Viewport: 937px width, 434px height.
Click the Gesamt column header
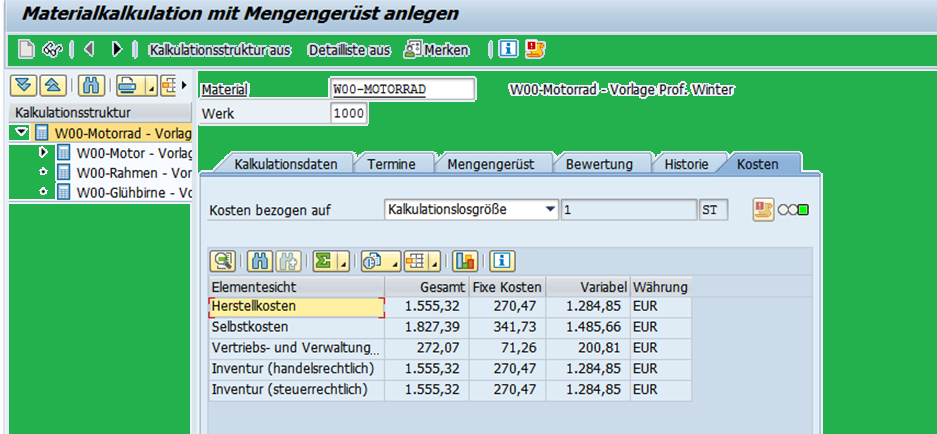(427, 287)
